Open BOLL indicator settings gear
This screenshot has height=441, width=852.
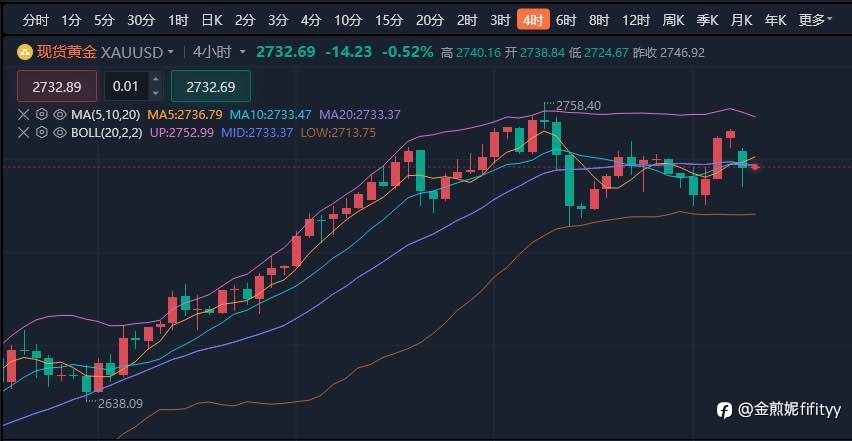tap(42, 133)
